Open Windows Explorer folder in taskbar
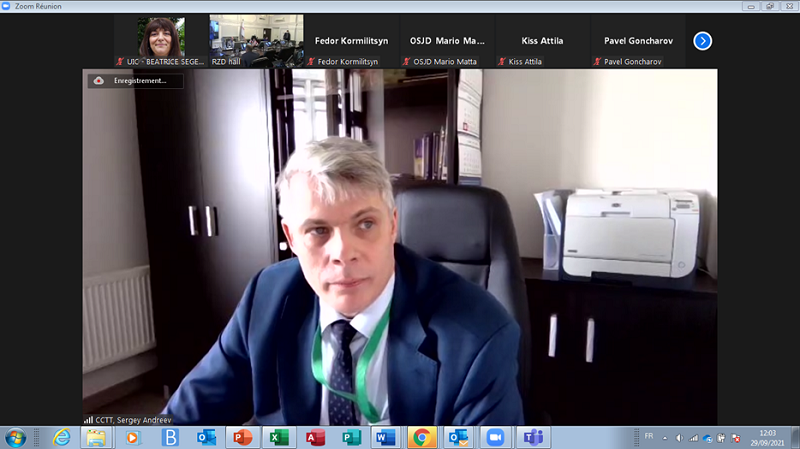The image size is (800, 449). (95, 437)
